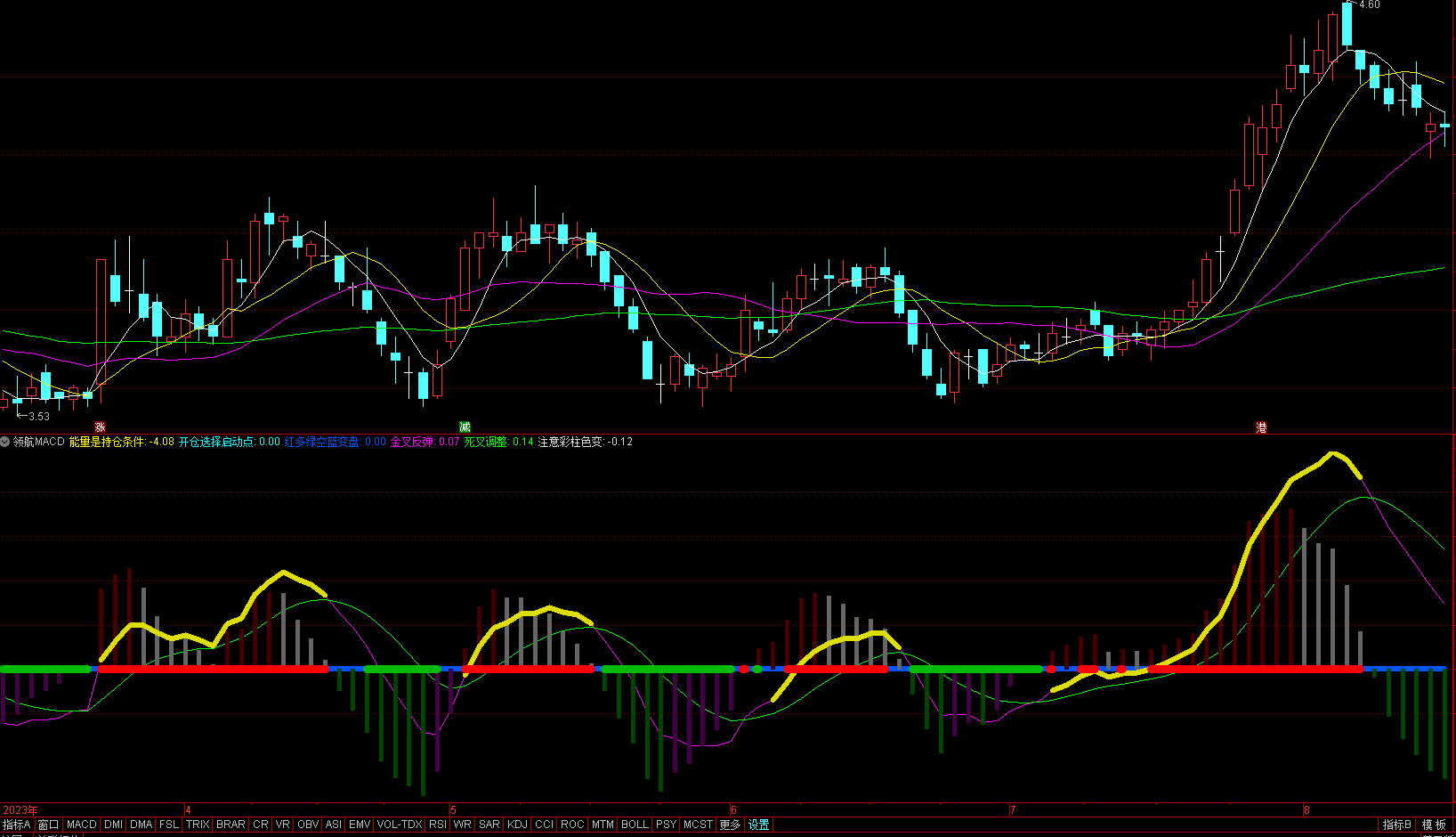The height and width of the screenshot is (837, 1456).
Task: Display the CCI indicator
Action: [545, 825]
